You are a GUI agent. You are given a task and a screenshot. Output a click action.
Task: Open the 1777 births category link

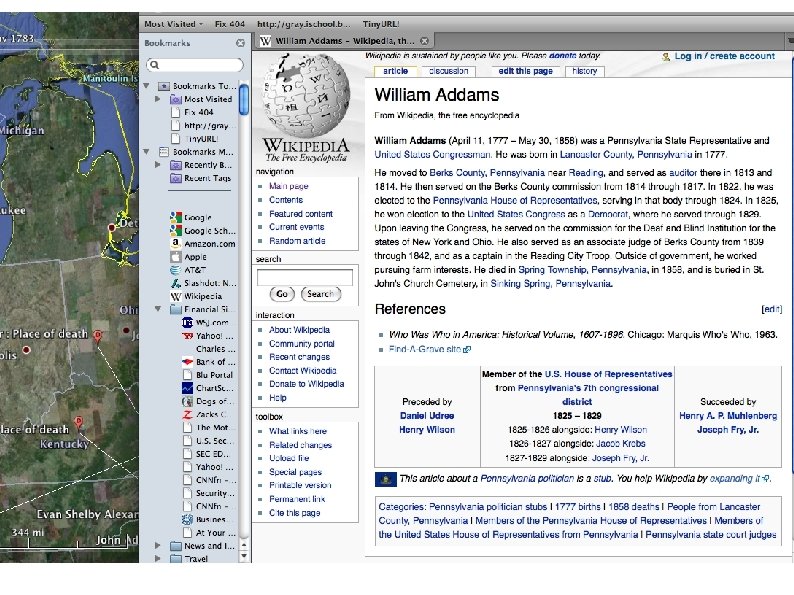(577, 507)
